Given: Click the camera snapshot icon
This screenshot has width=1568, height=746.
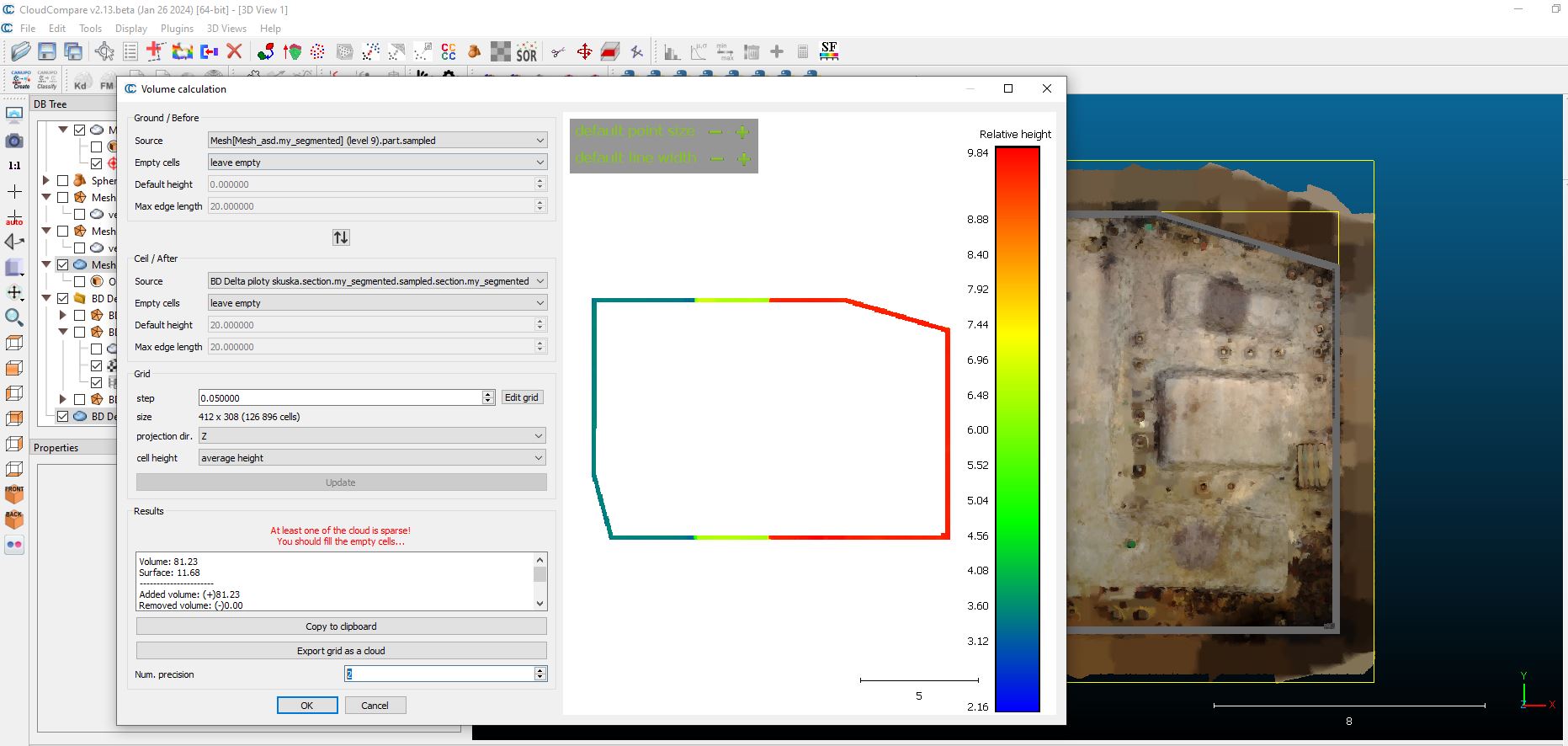Looking at the screenshot, I should point(14,141).
